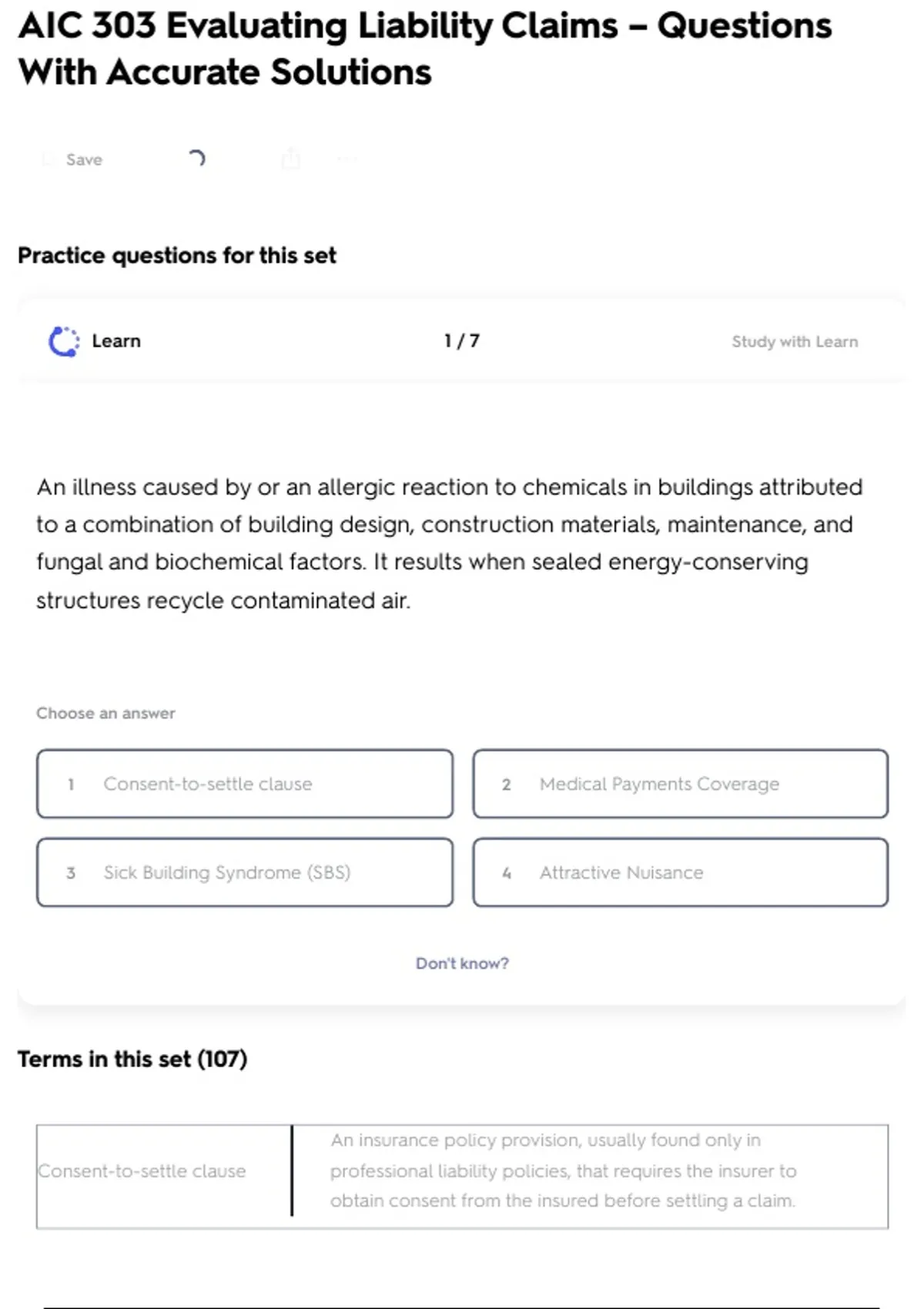Click the Don't know? link
This screenshot has width=924, height=1309.
click(x=462, y=963)
